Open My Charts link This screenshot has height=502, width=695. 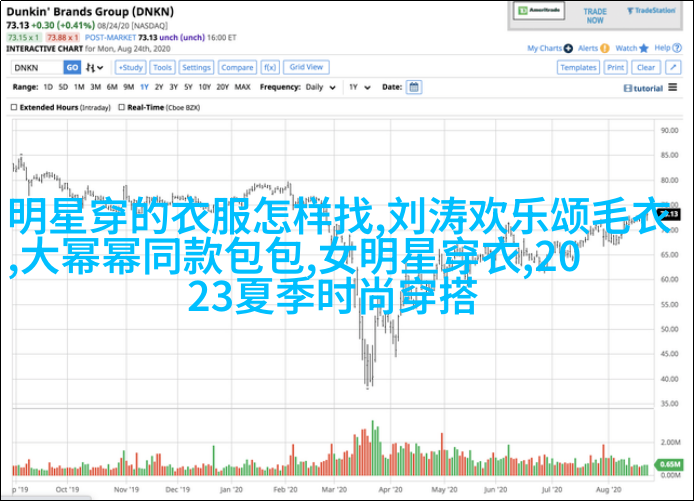click(x=544, y=48)
